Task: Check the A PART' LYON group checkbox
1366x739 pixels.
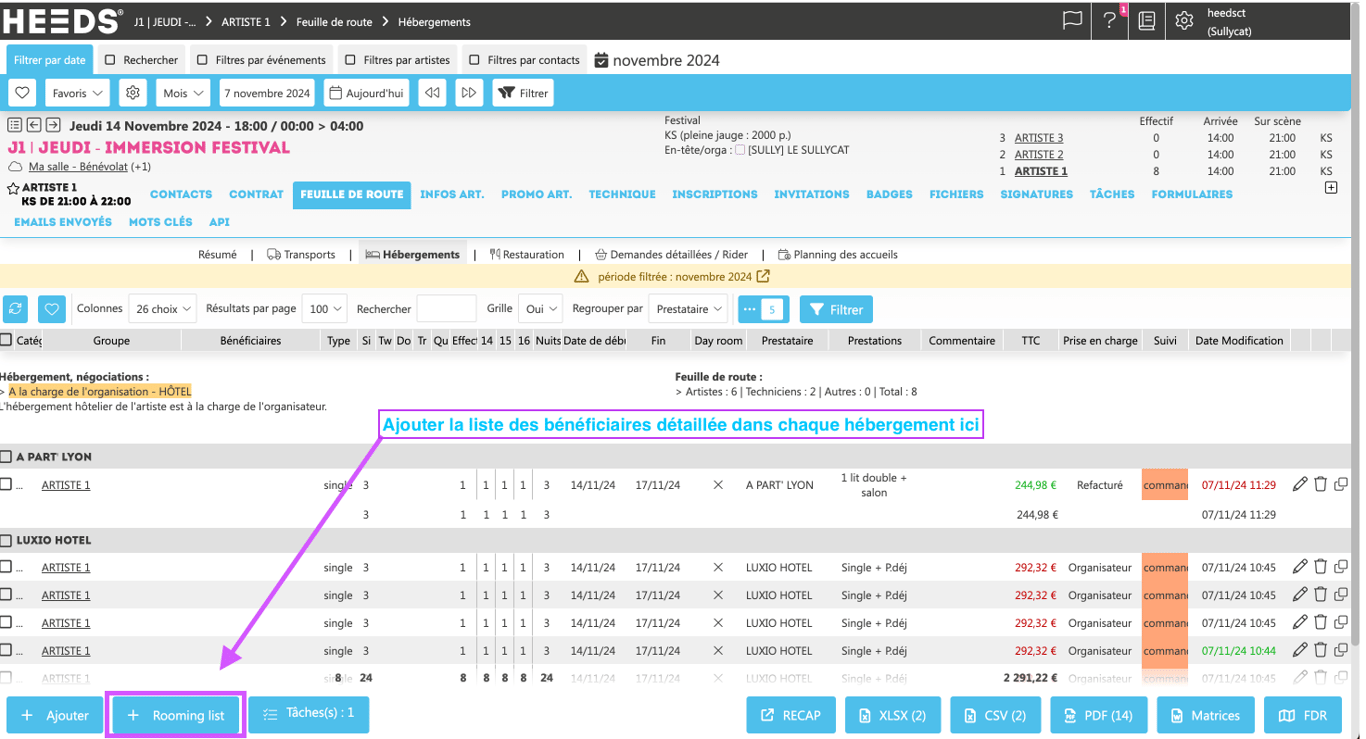Action: click(6, 457)
